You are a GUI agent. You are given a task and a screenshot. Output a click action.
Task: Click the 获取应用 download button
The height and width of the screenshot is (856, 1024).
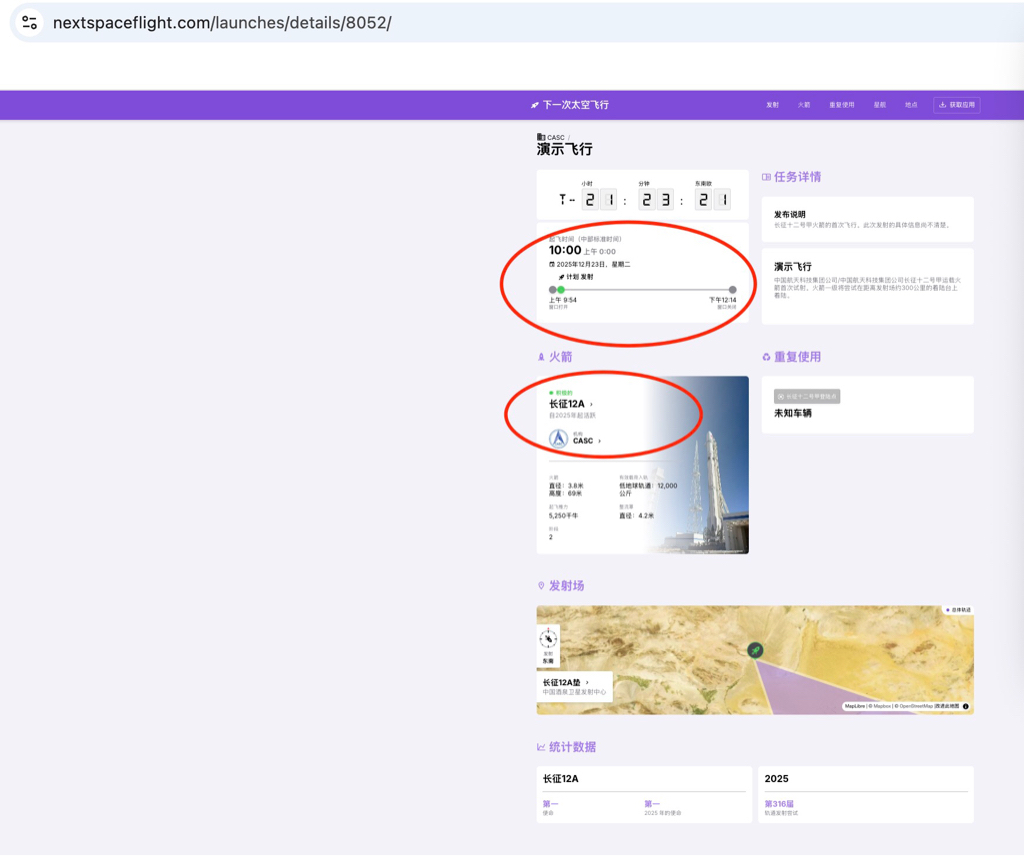tap(957, 104)
